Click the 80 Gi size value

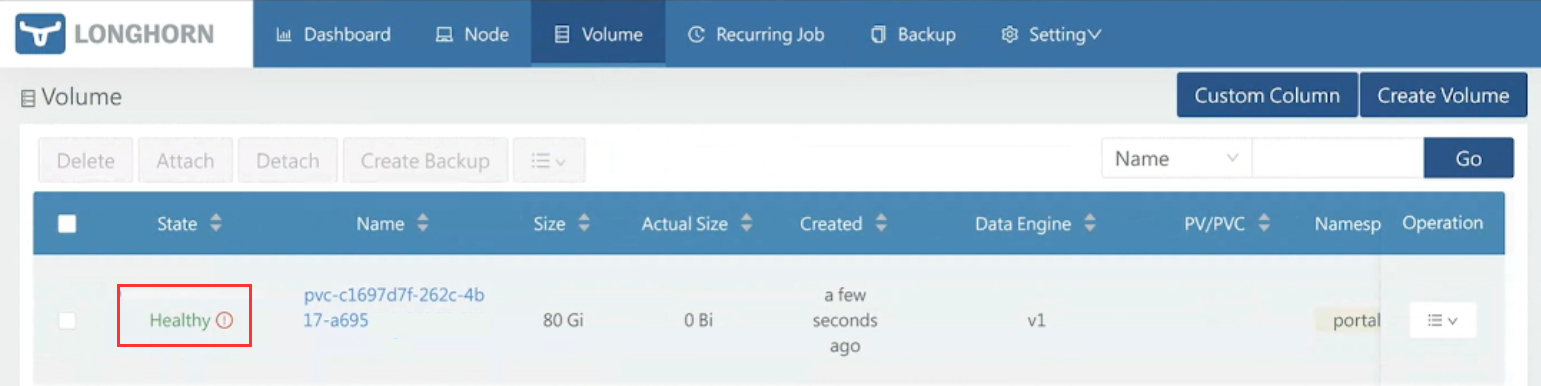564,322
